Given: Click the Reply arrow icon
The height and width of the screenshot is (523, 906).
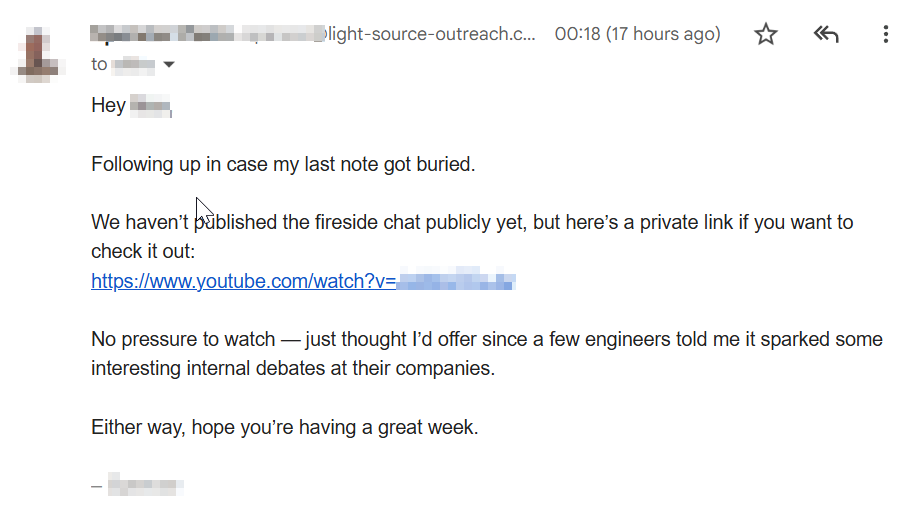Looking at the screenshot, I should point(825,35).
